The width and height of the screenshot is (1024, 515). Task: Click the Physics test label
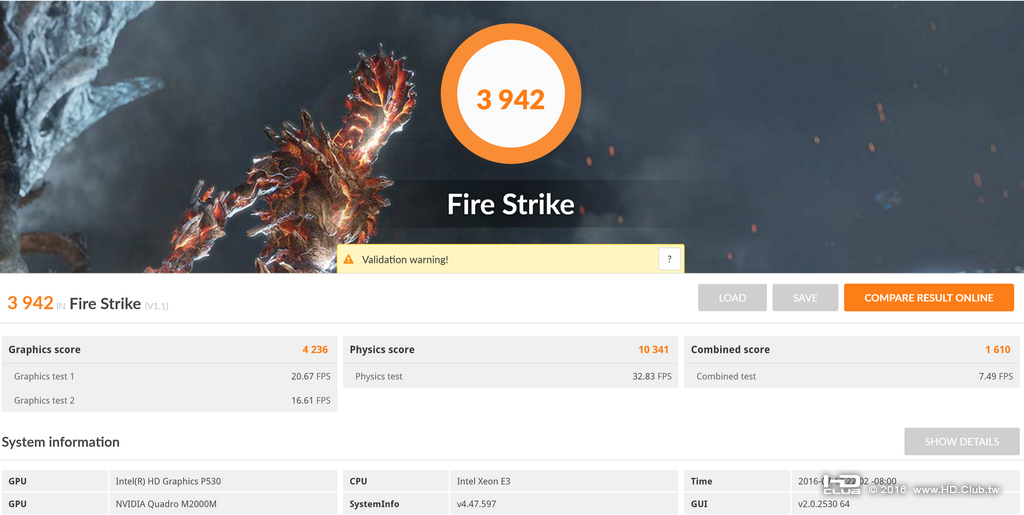[x=379, y=377]
